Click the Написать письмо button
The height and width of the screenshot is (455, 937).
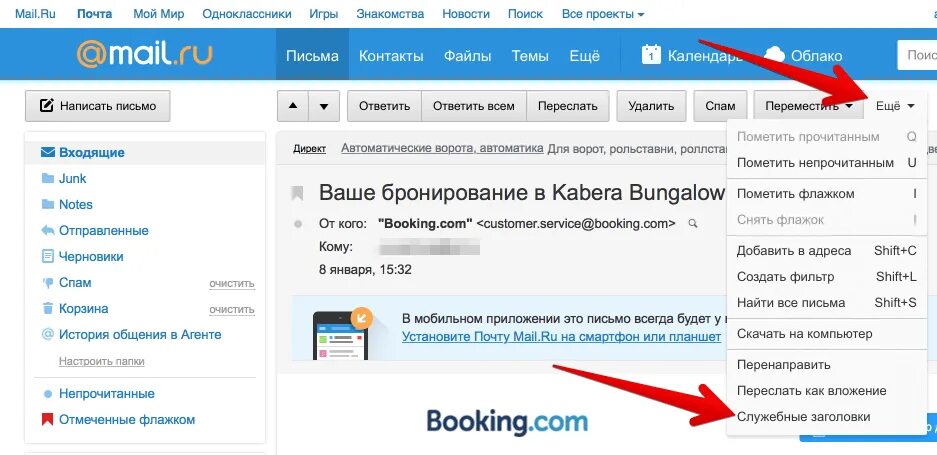click(97, 106)
